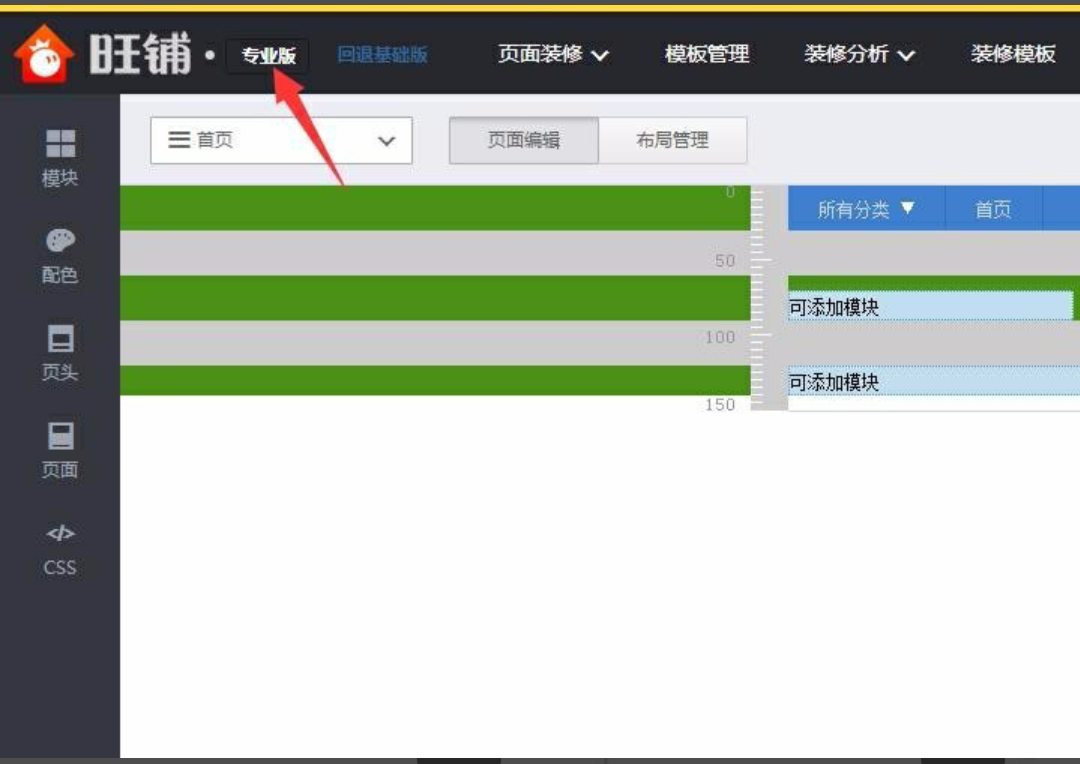Expand the 页面装修 menu
This screenshot has height=764, width=1080.
point(553,54)
